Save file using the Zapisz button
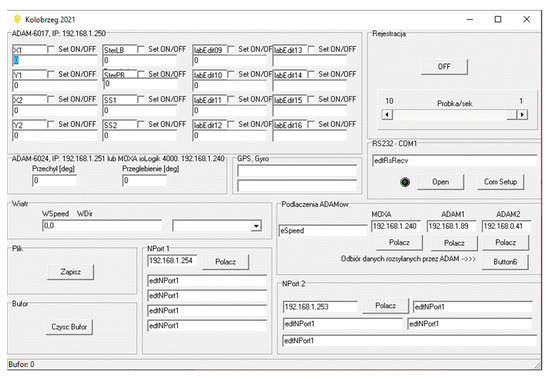This screenshot has height=379, width=550. click(x=71, y=272)
